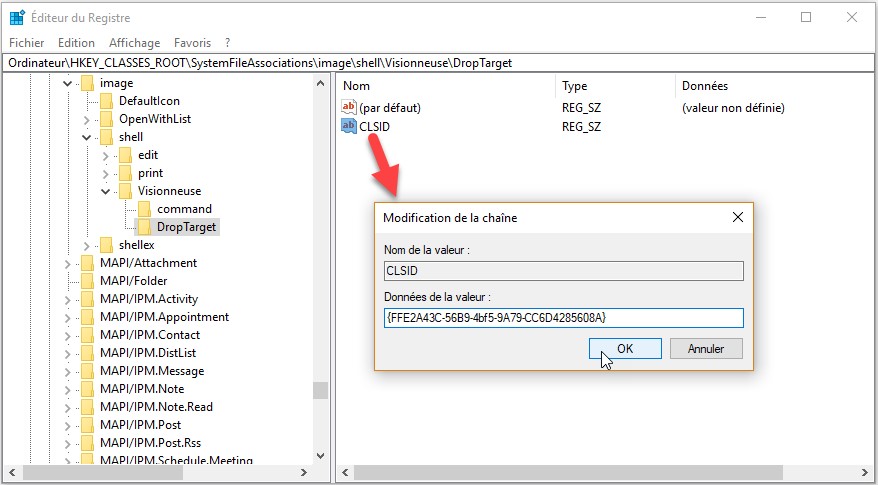Click the folder icon next to image
Image resolution: width=878 pixels, height=485 pixels.
click(87, 83)
